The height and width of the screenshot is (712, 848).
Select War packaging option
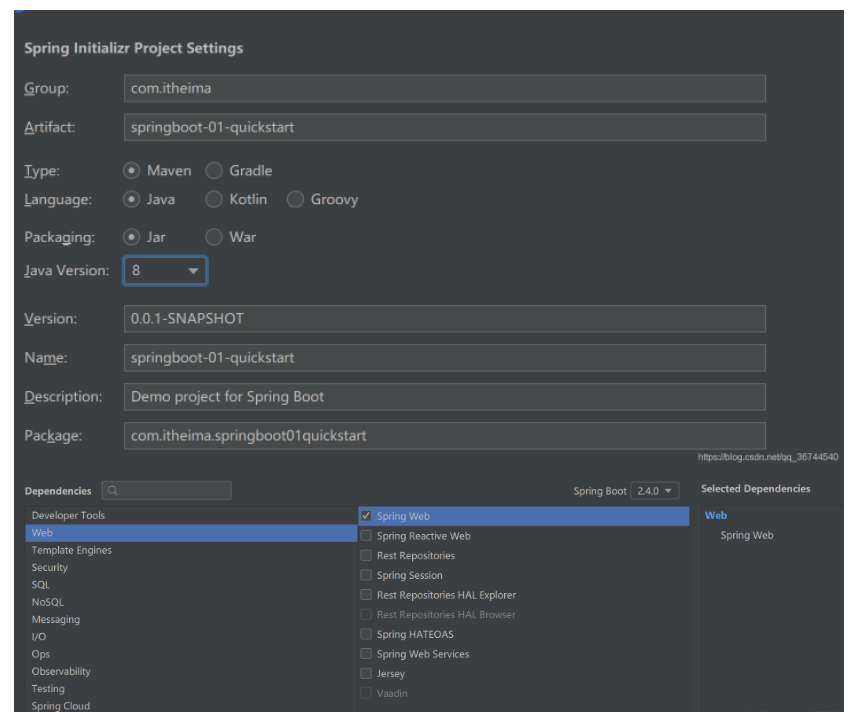point(214,237)
